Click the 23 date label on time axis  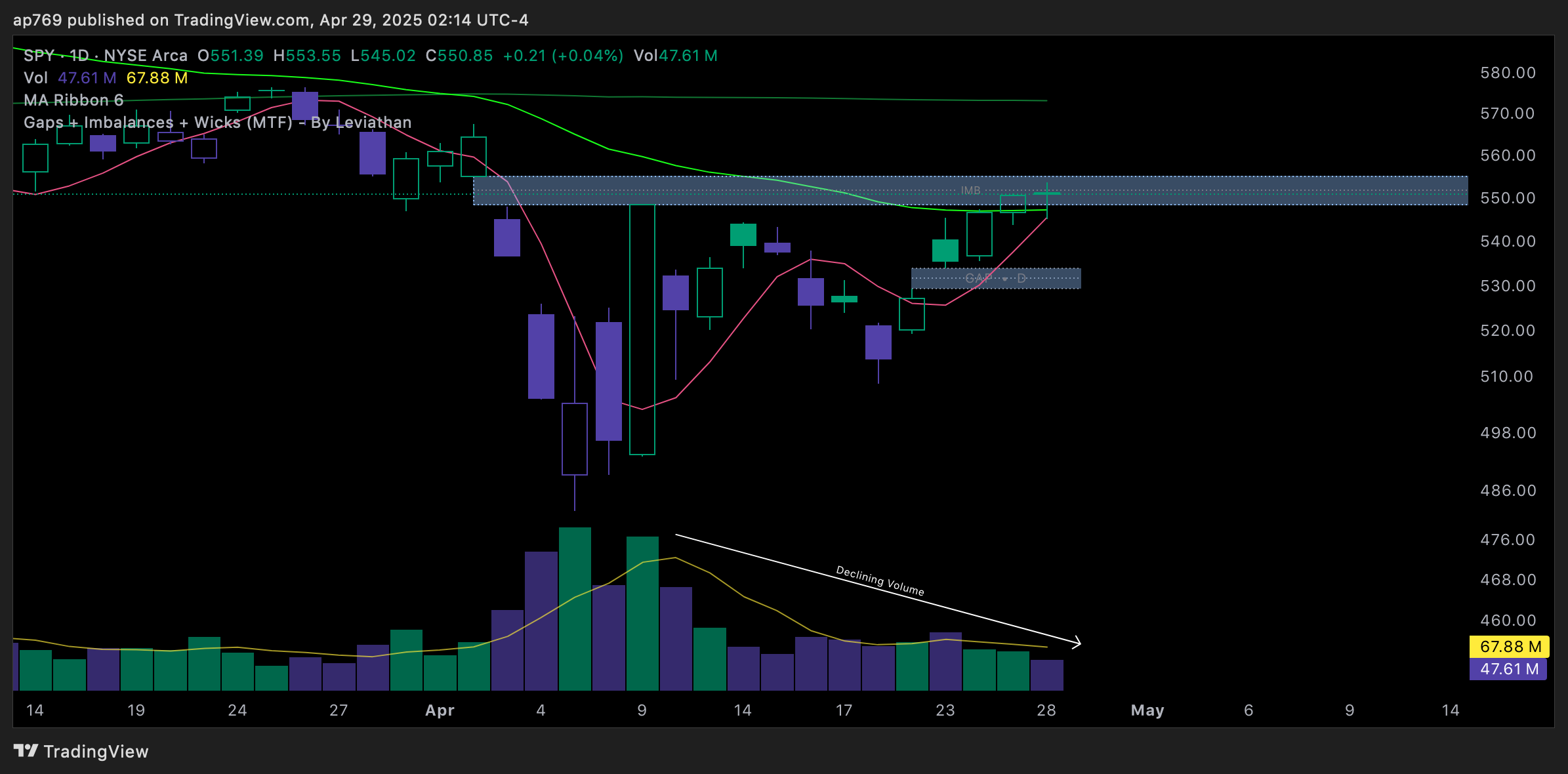point(945,710)
